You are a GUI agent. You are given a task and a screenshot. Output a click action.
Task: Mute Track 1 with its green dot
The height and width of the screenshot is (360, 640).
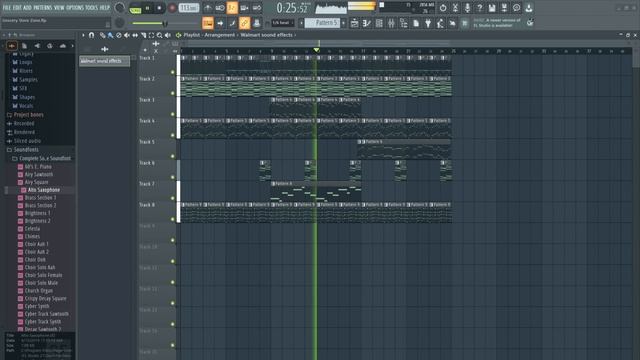point(173,72)
